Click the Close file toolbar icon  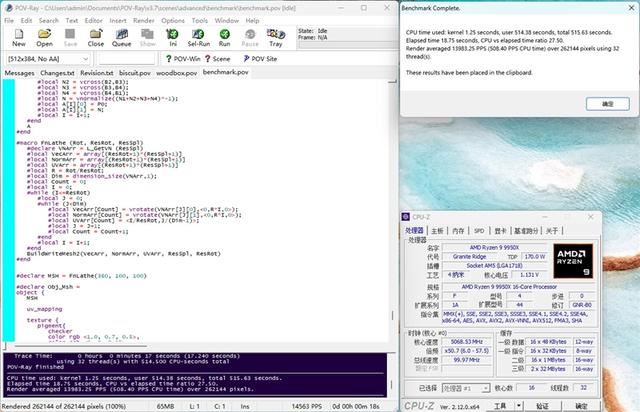95,38
